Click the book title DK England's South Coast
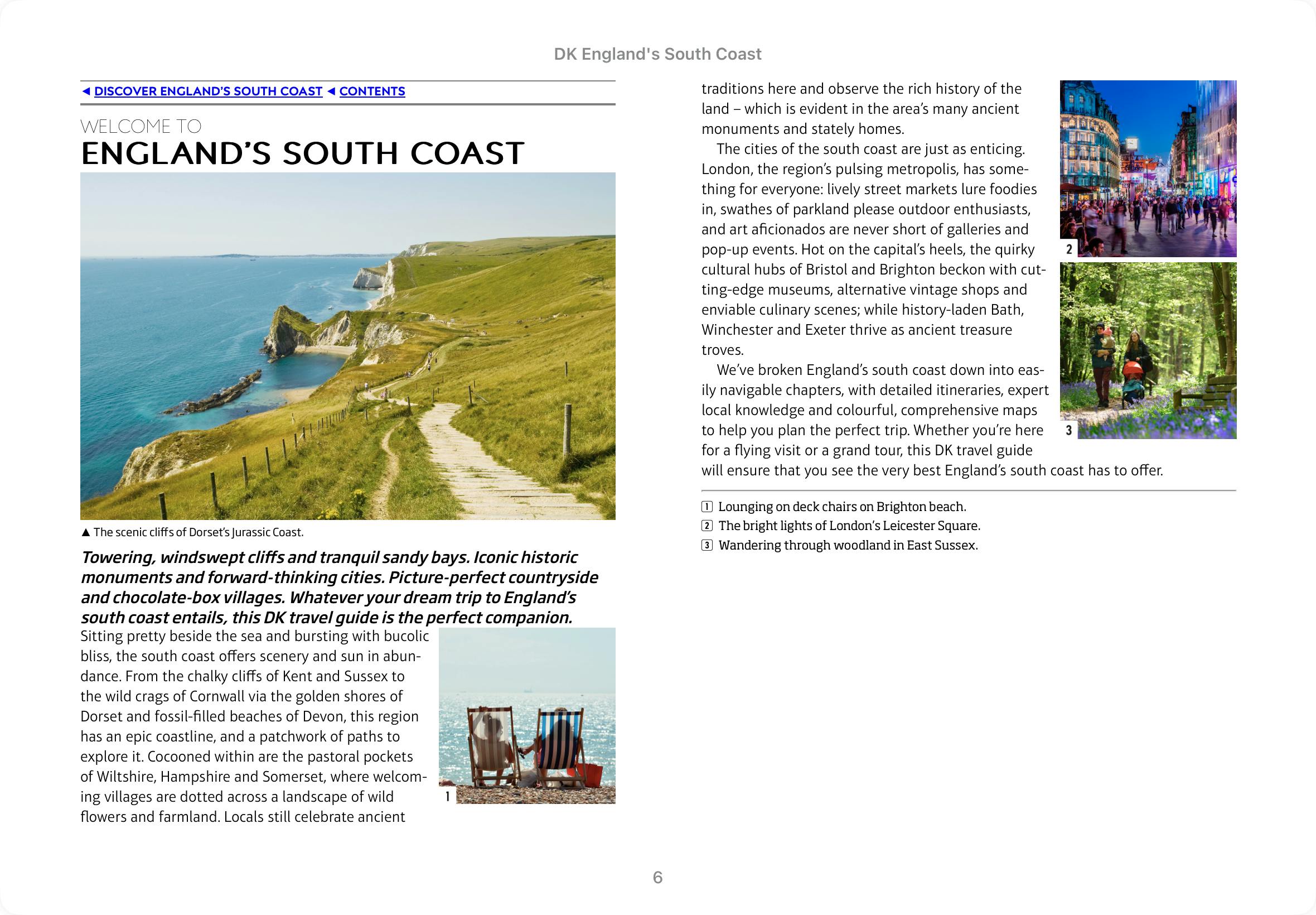The height and width of the screenshot is (915, 1316). (657, 54)
